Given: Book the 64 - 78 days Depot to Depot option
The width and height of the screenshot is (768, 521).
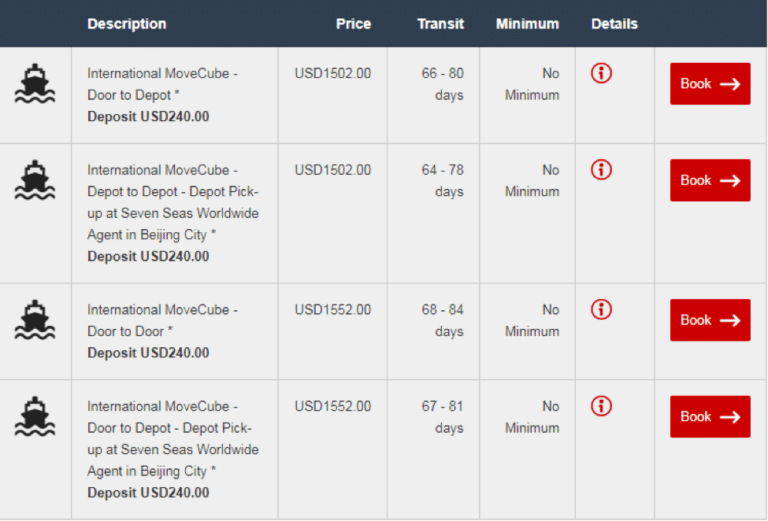Looking at the screenshot, I should tap(710, 181).
